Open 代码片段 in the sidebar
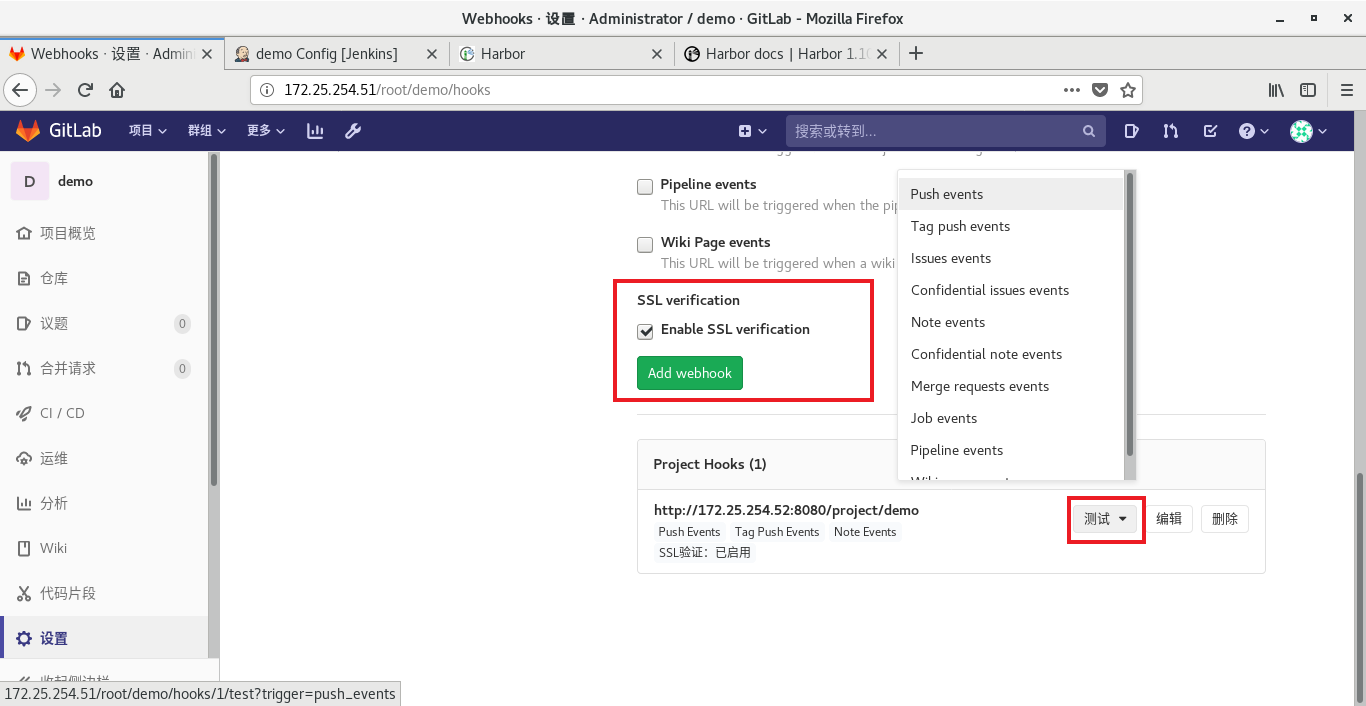This screenshot has width=1366, height=706. coord(68,593)
